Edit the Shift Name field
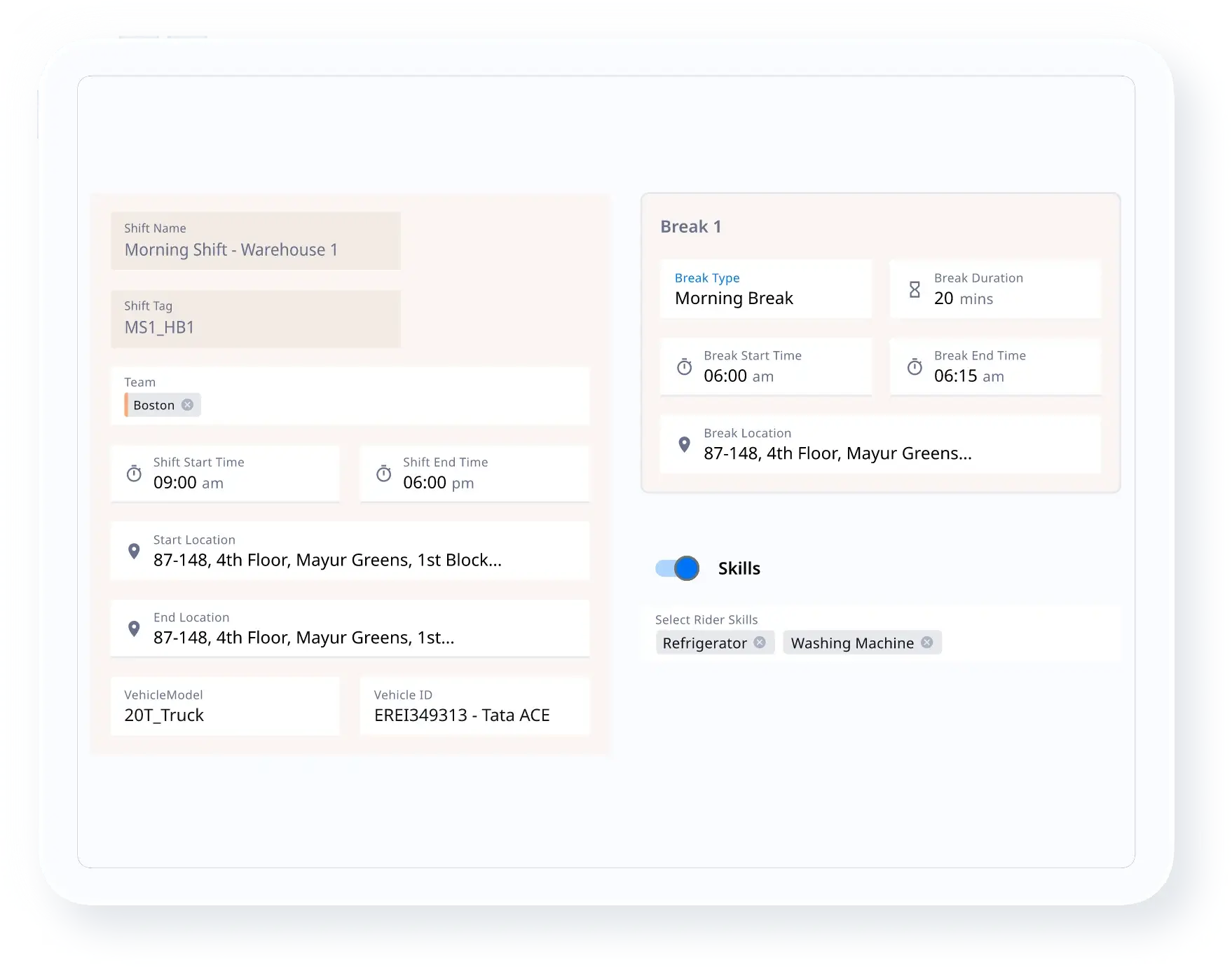Viewport: 1232px width, 967px height. click(255, 241)
